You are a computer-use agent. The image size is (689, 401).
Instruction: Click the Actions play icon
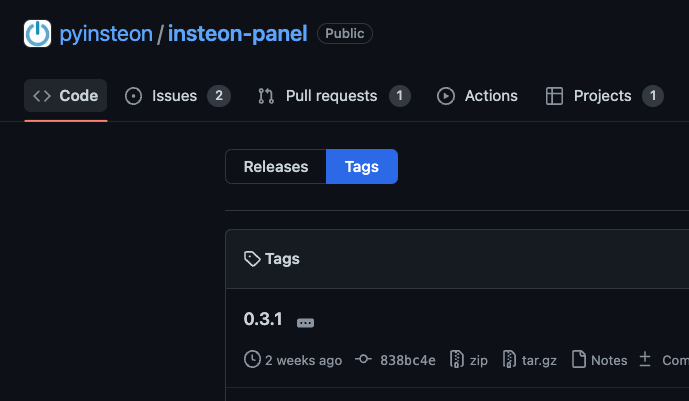446,96
